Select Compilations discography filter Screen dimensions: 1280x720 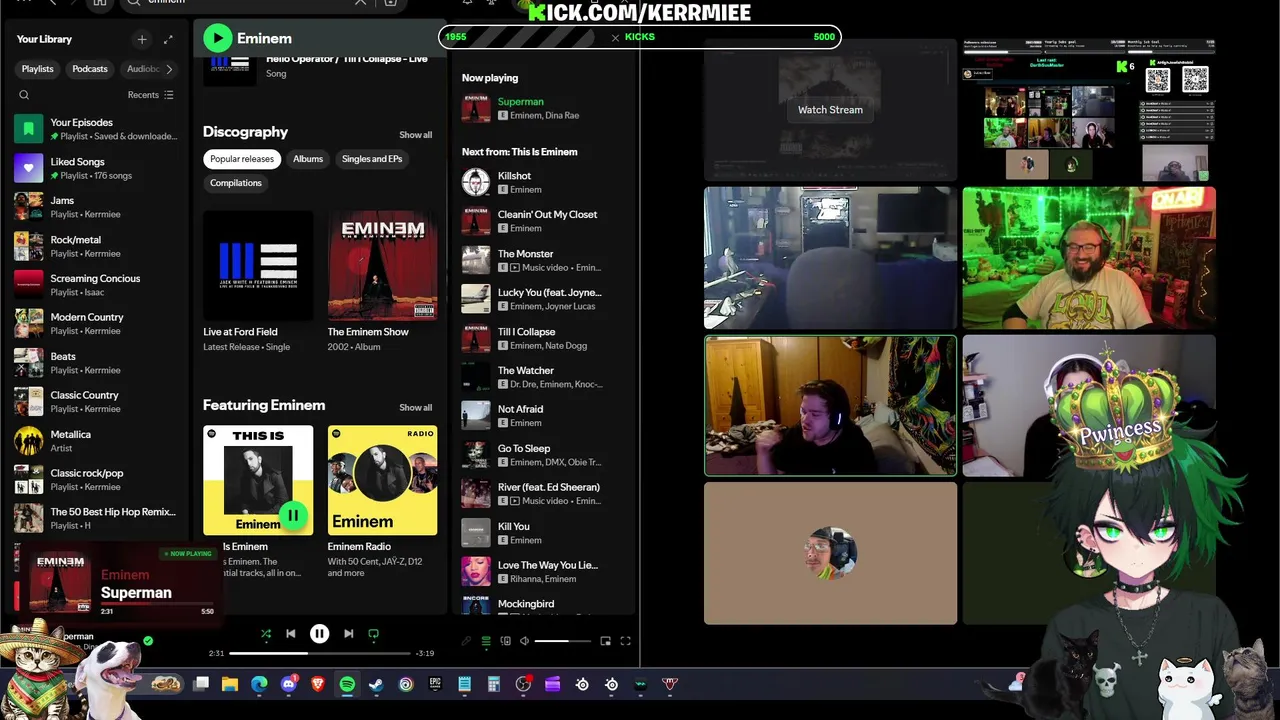pyautogui.click(x=236, y=183)
